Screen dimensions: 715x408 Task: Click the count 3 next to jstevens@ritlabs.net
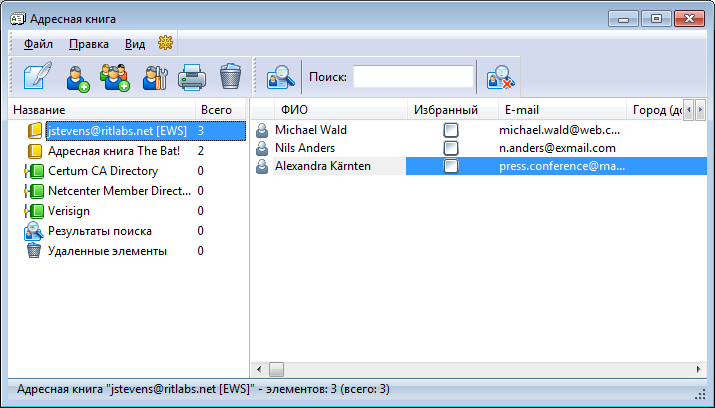click(201, 131)
